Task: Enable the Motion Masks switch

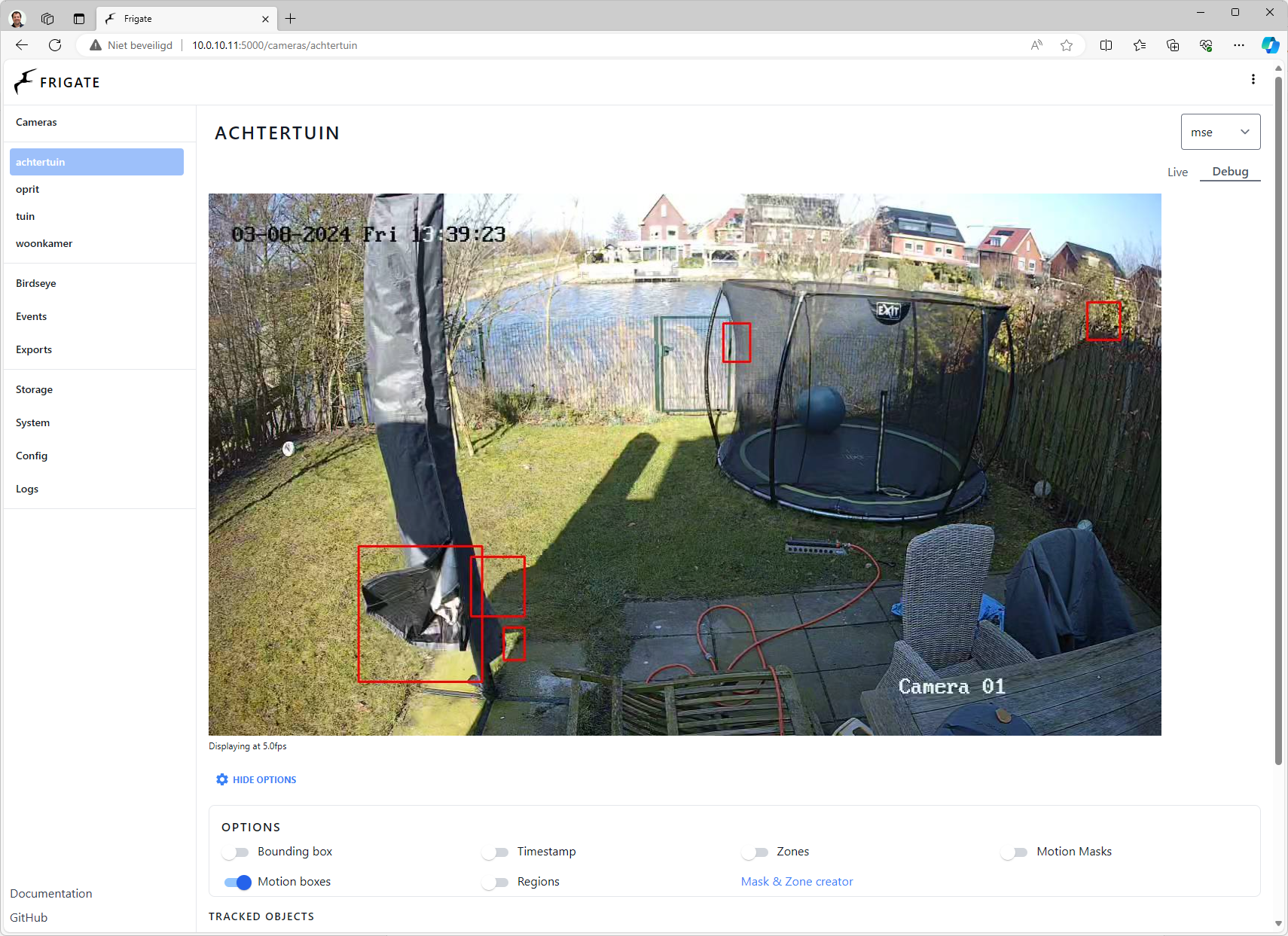Action: click(x=1015, y=852)
